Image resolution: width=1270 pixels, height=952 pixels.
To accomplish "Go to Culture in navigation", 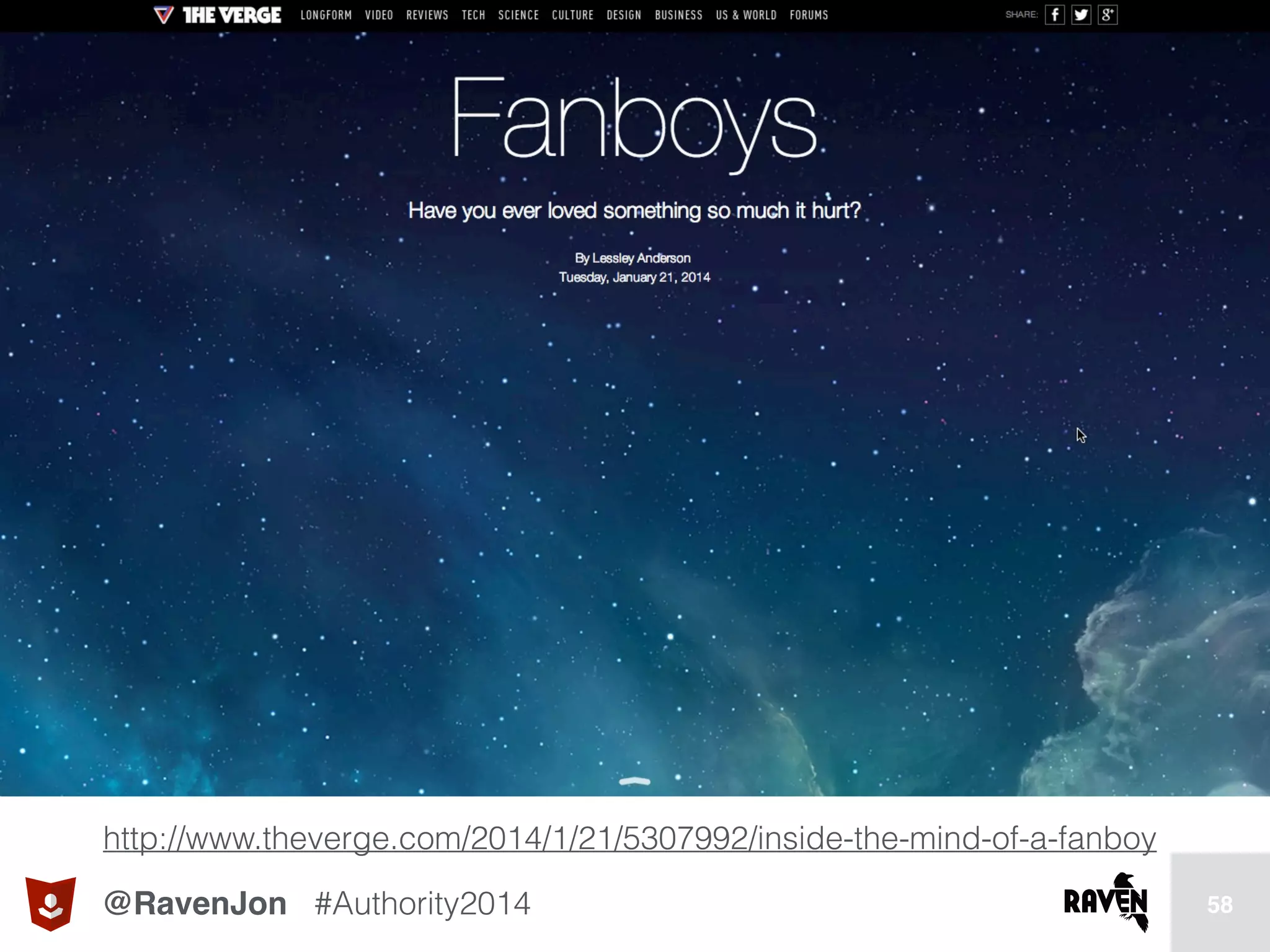I will (x=573, y=15).
